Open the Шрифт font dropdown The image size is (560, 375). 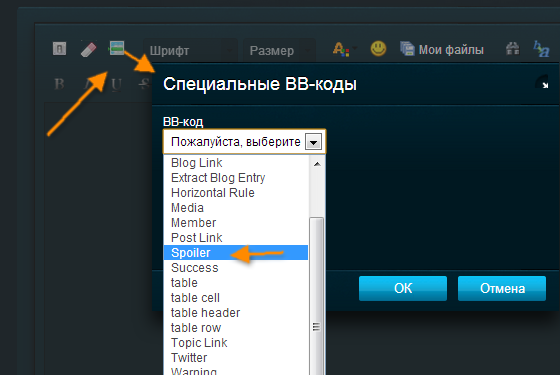coord(190,50)
